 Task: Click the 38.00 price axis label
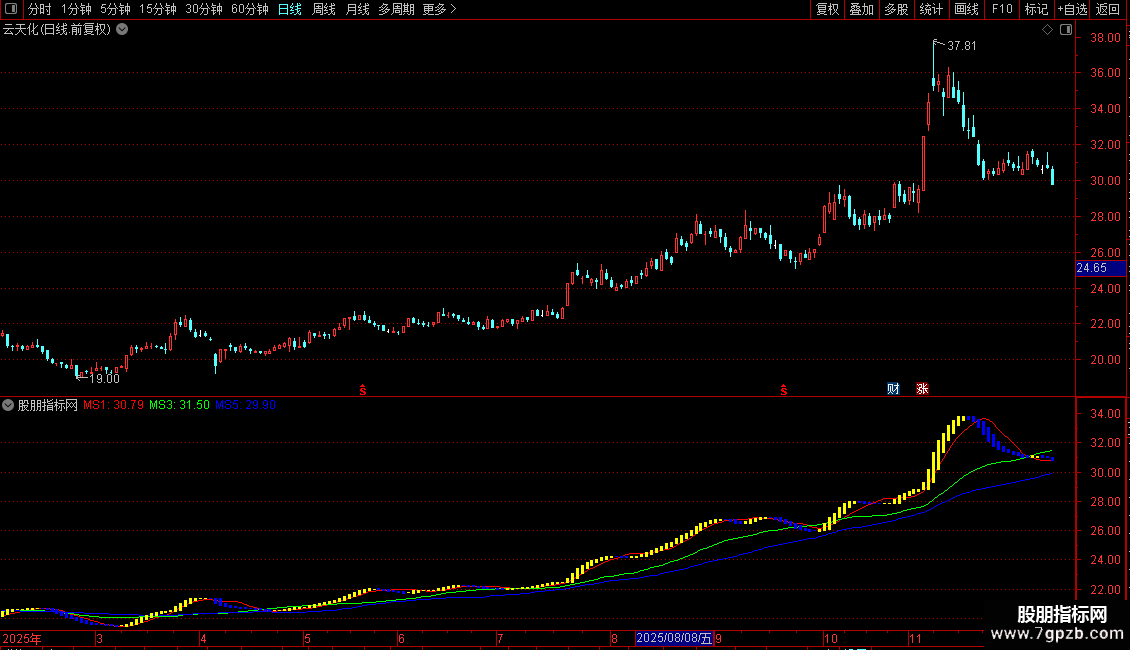[x=1105, y=38]
